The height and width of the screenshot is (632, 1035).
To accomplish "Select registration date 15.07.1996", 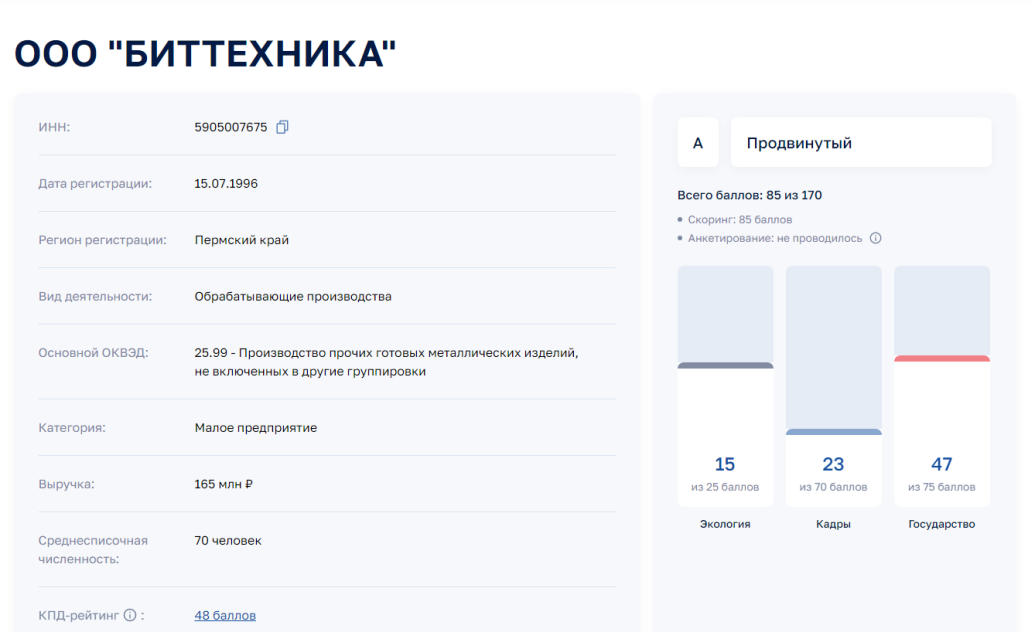I will coord(226,184).
